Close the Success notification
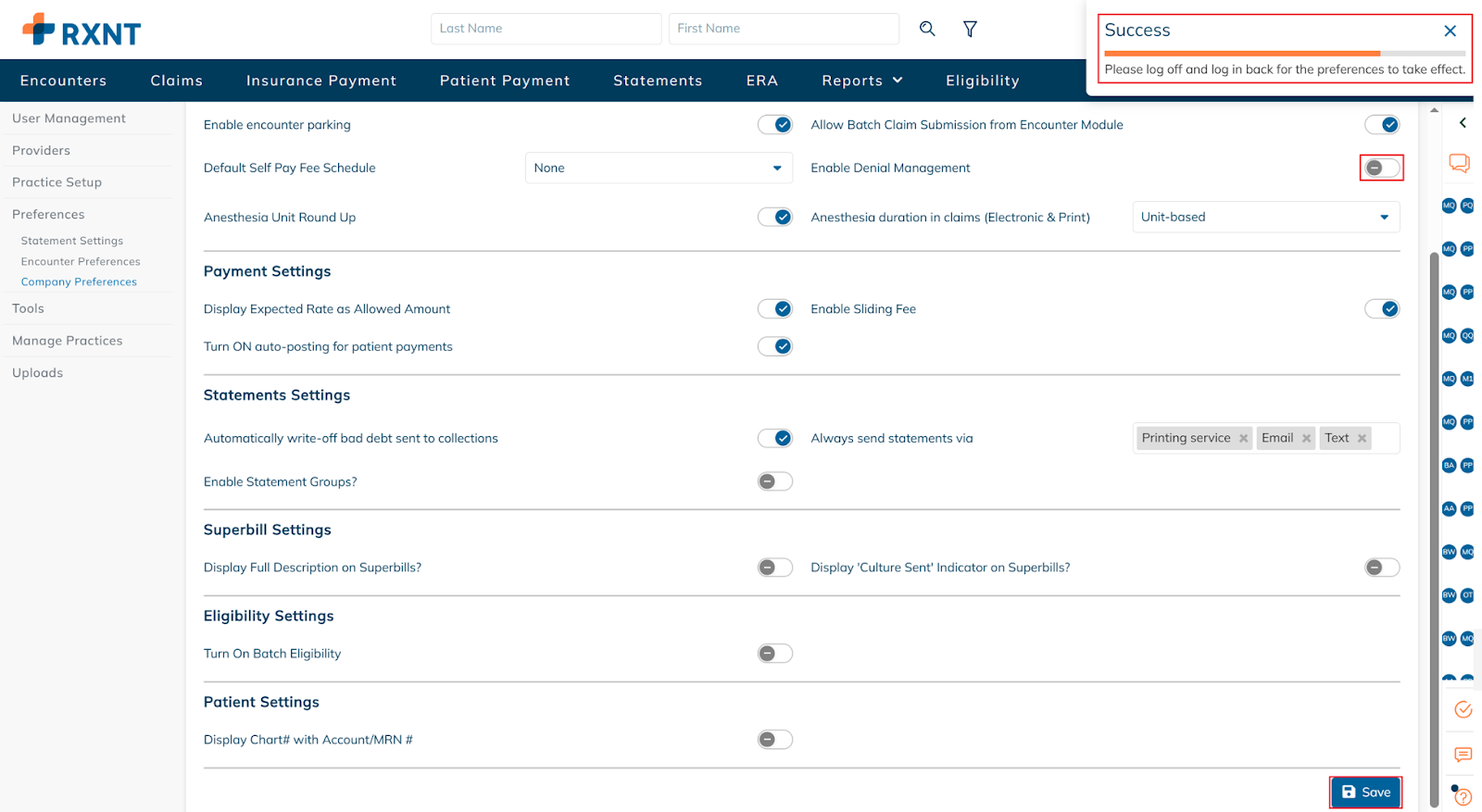 [x=1450, y=31]
